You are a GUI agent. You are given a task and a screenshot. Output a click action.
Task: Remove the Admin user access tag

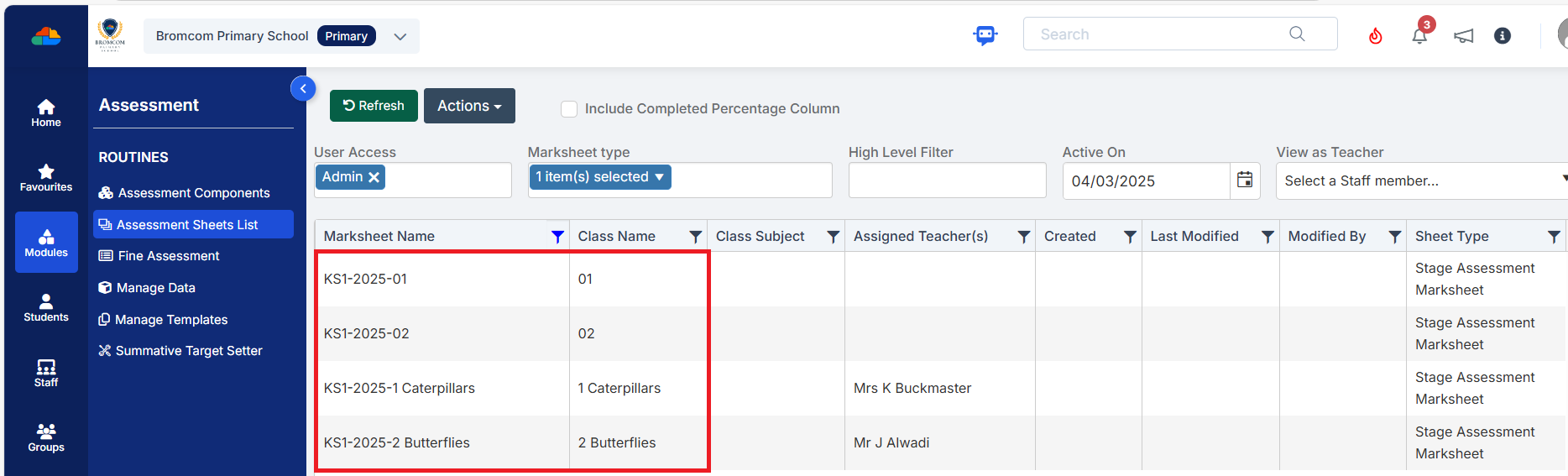[374, 177]
